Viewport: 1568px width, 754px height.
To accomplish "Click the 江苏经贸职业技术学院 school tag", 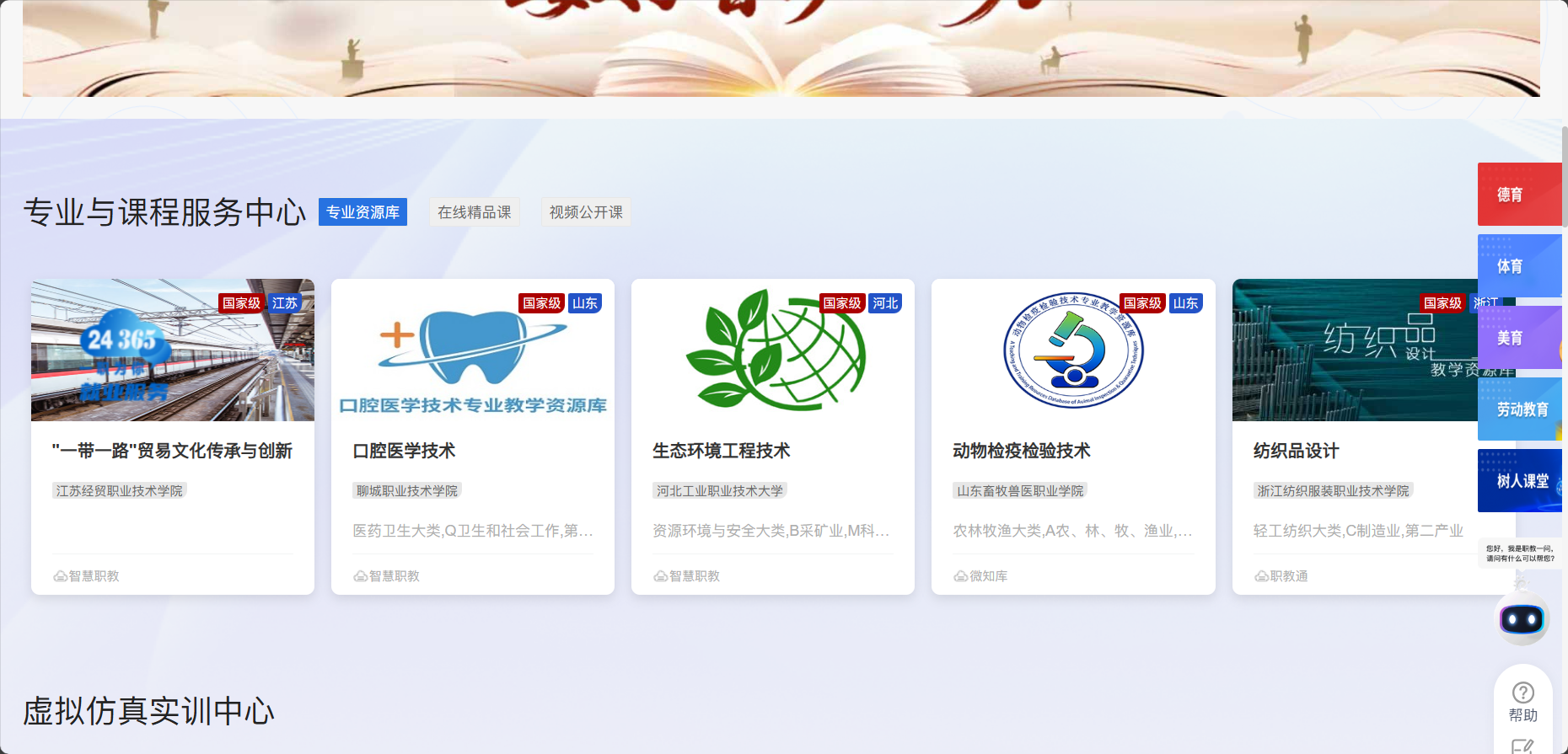I will (x=120, y=490).
